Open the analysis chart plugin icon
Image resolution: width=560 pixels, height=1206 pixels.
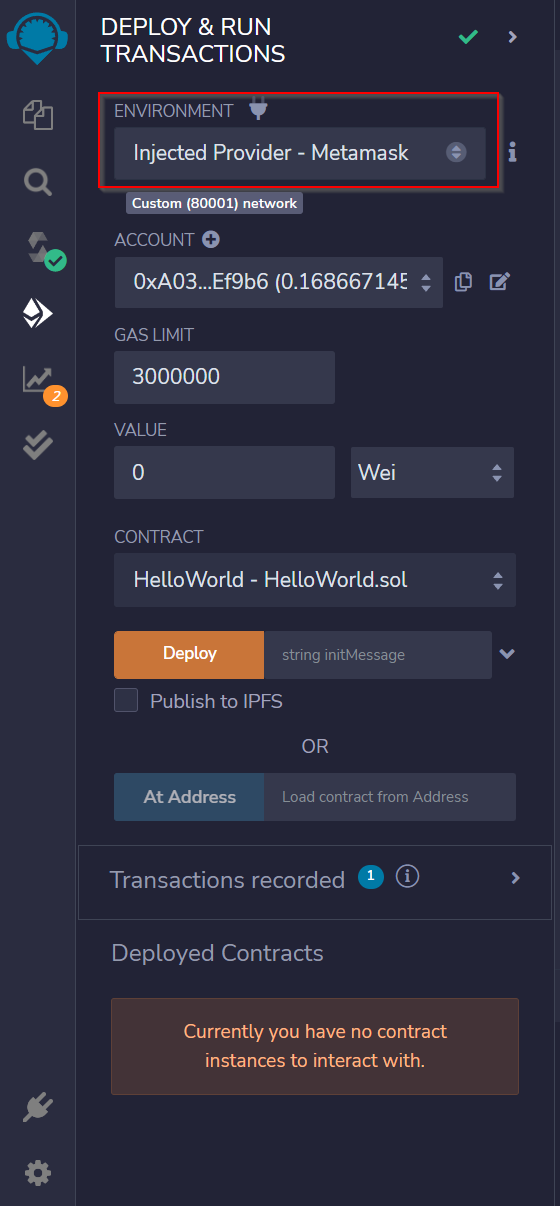pyautogui.click(x=39, y=380)
